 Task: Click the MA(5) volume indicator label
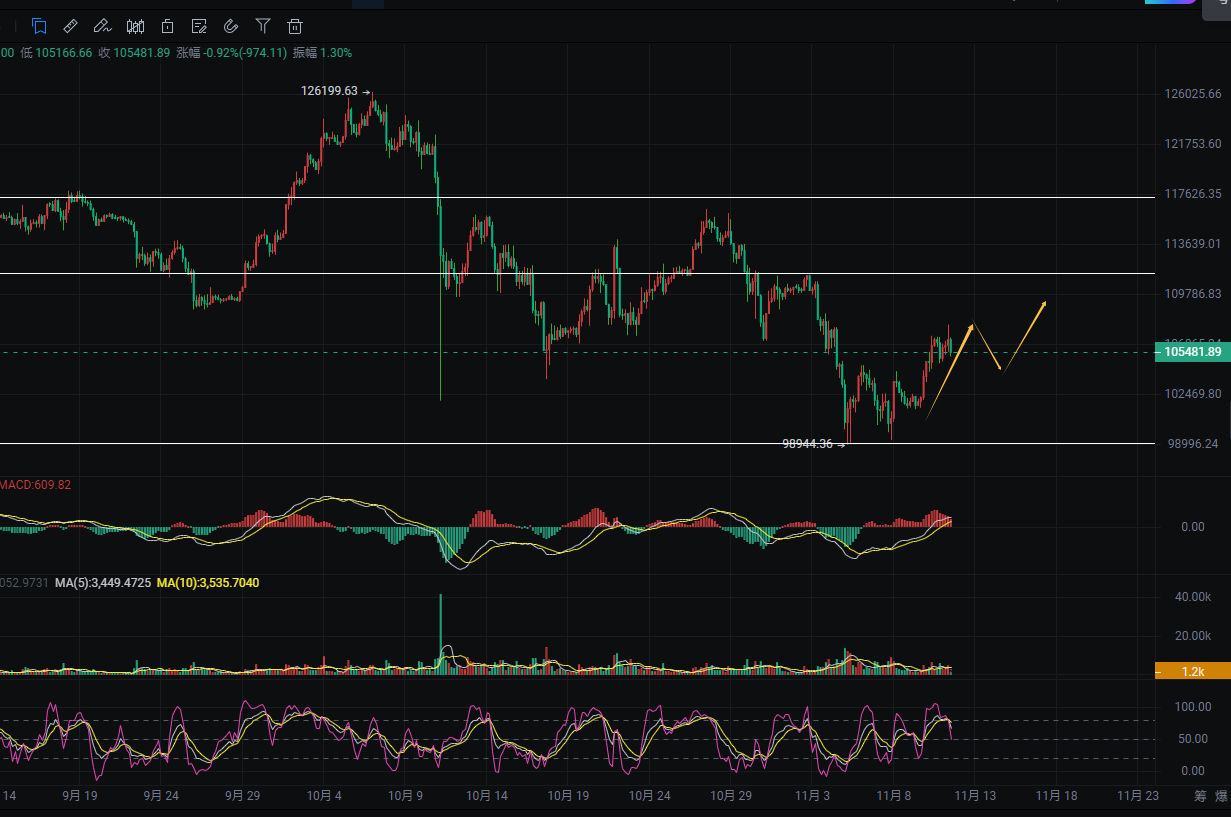(x=103, y=582)
